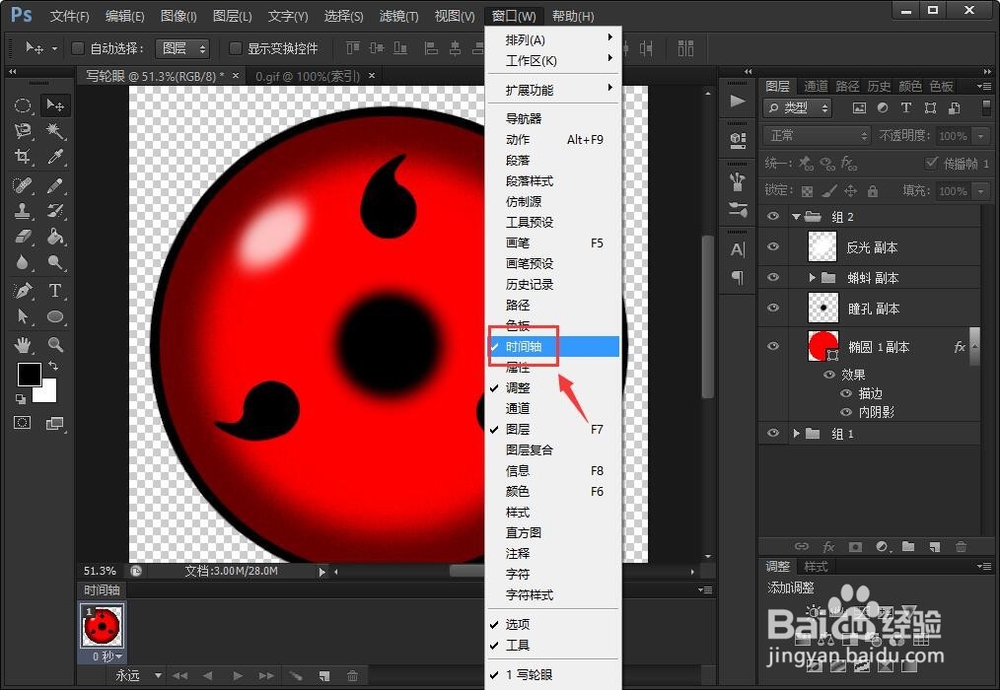Select the Horizontal Type tool
This screenshot has width=1000, height=690.
(x=55, y=291)
